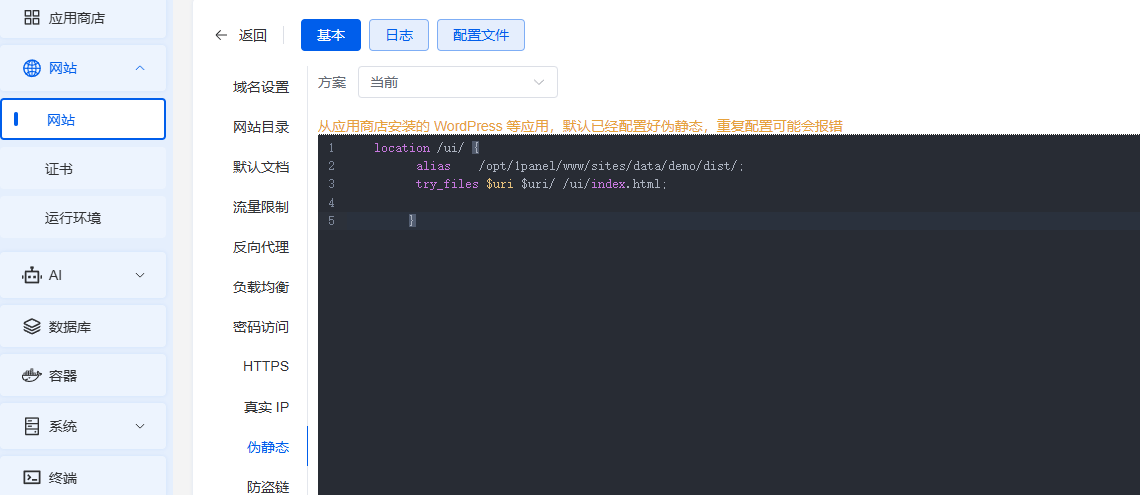Open 容器 in the sidebar
The image size is (1140, 495).
(x=84, y=376)
